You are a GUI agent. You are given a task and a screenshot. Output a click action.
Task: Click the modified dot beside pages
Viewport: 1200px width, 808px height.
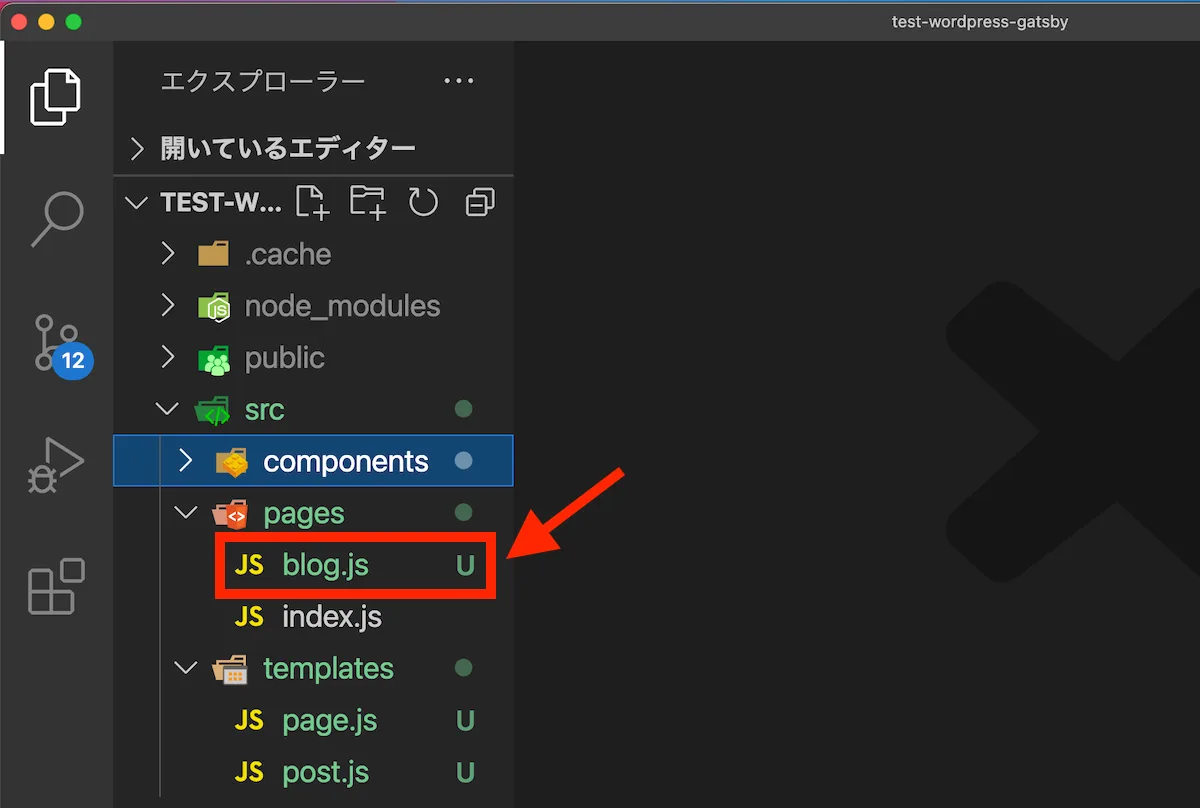(463, 513)
